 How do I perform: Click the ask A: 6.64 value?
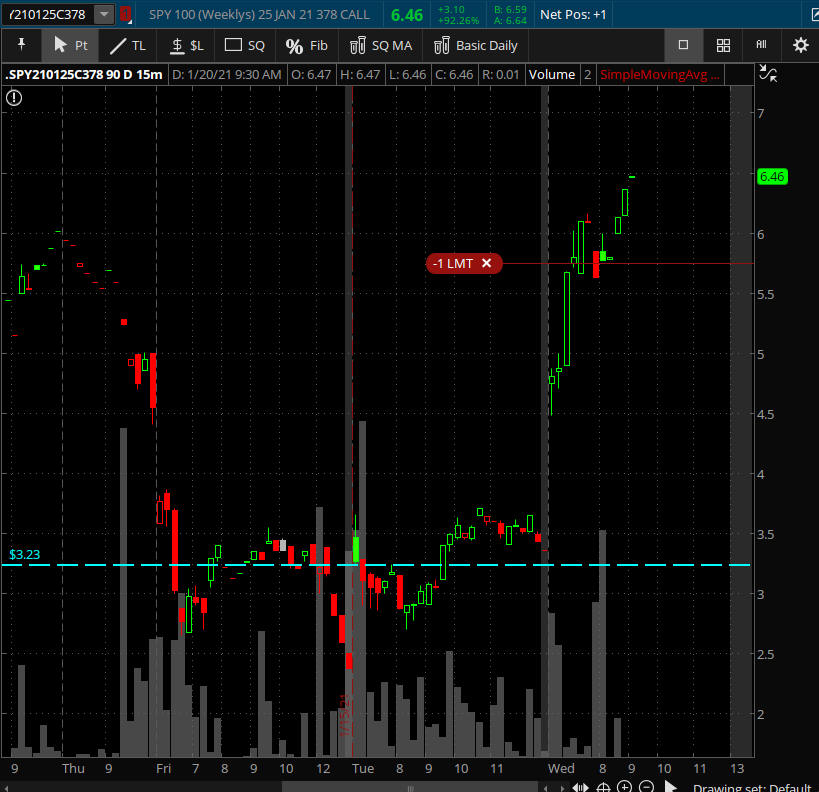click(x=510, y=20)
